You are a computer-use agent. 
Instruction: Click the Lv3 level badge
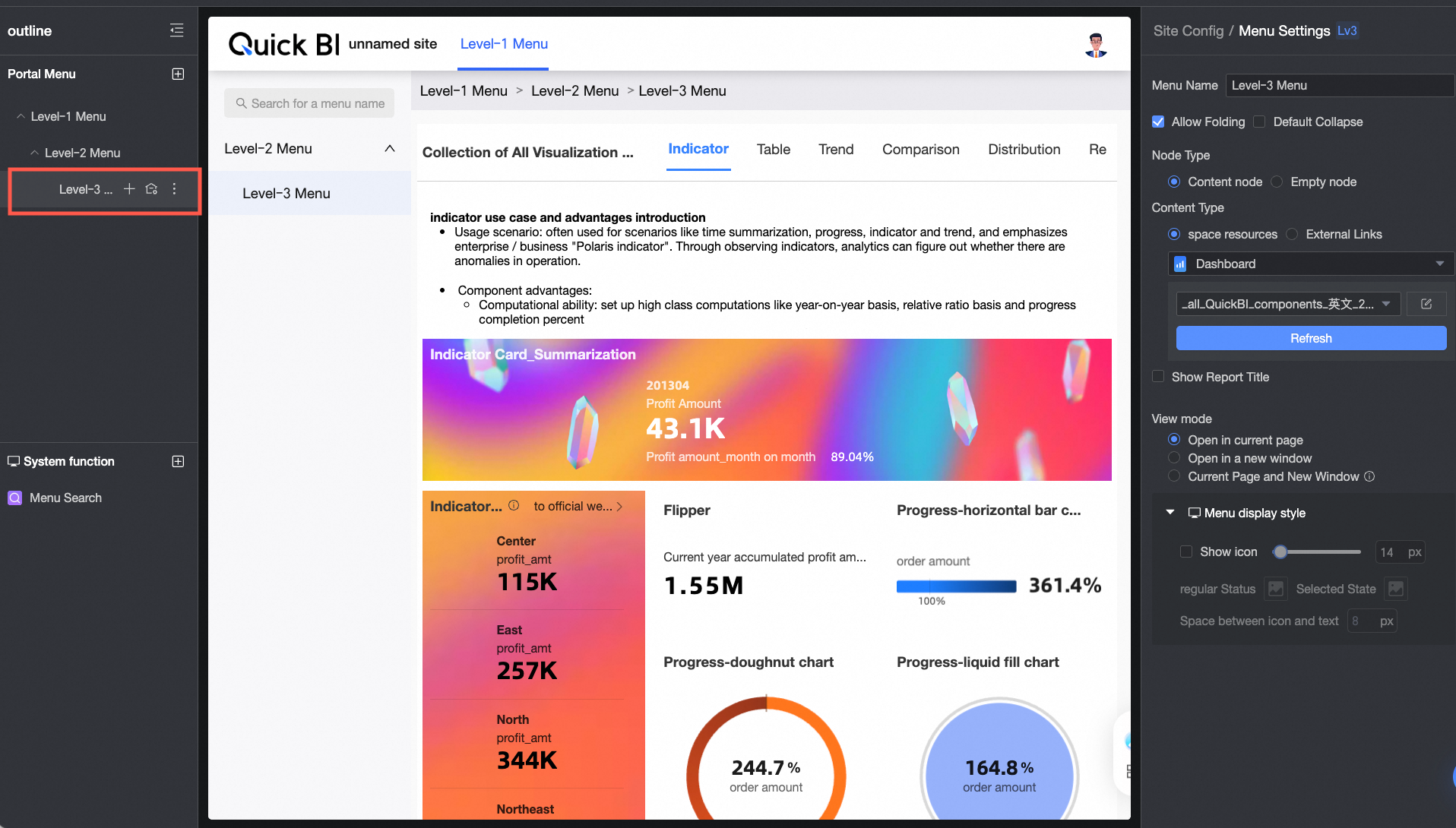pyautogui.click(x=1347, y=30)
